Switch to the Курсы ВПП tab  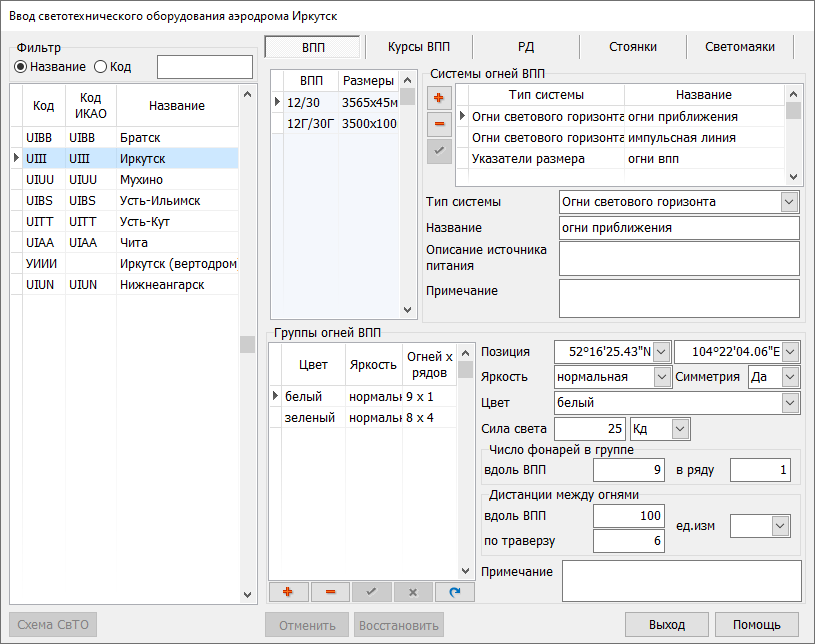click(418, 46)
